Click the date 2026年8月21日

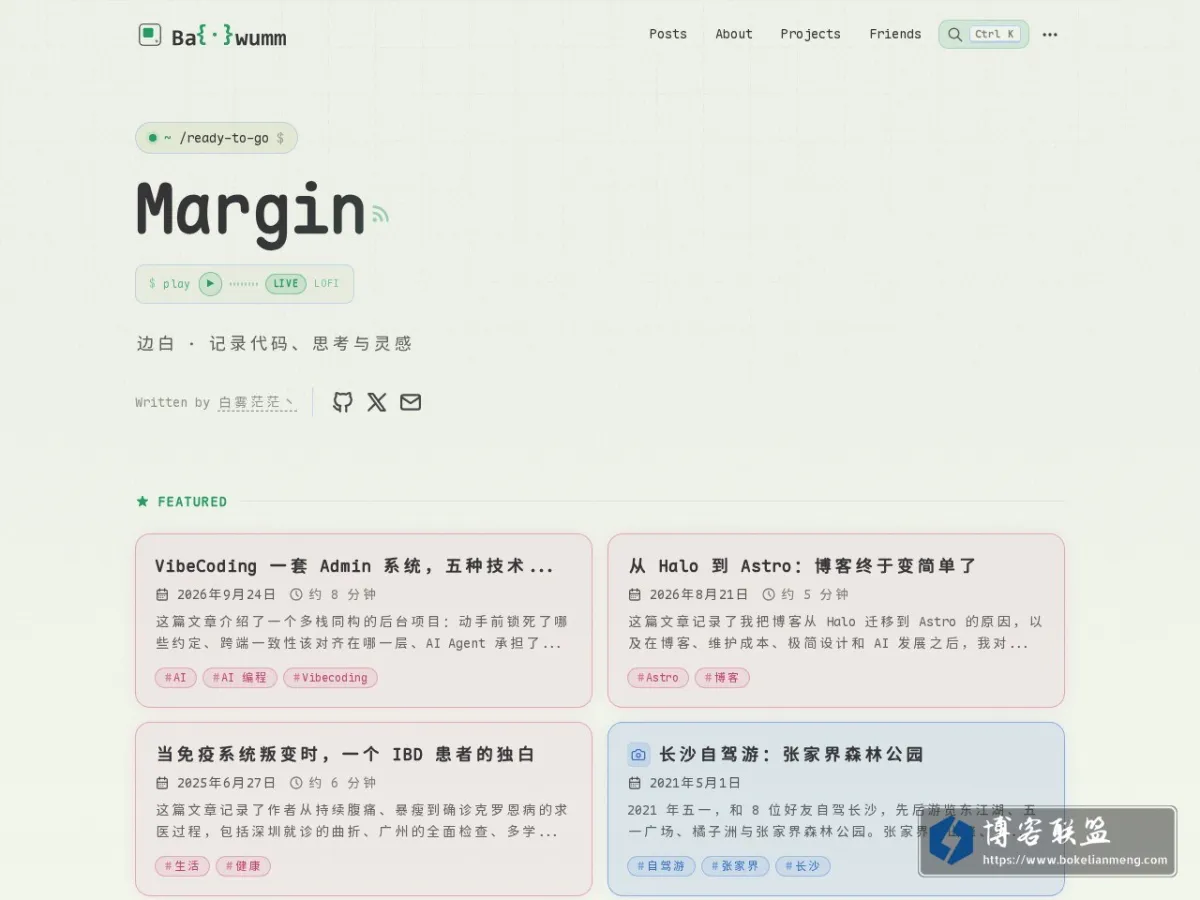click(x=699, y=594)
